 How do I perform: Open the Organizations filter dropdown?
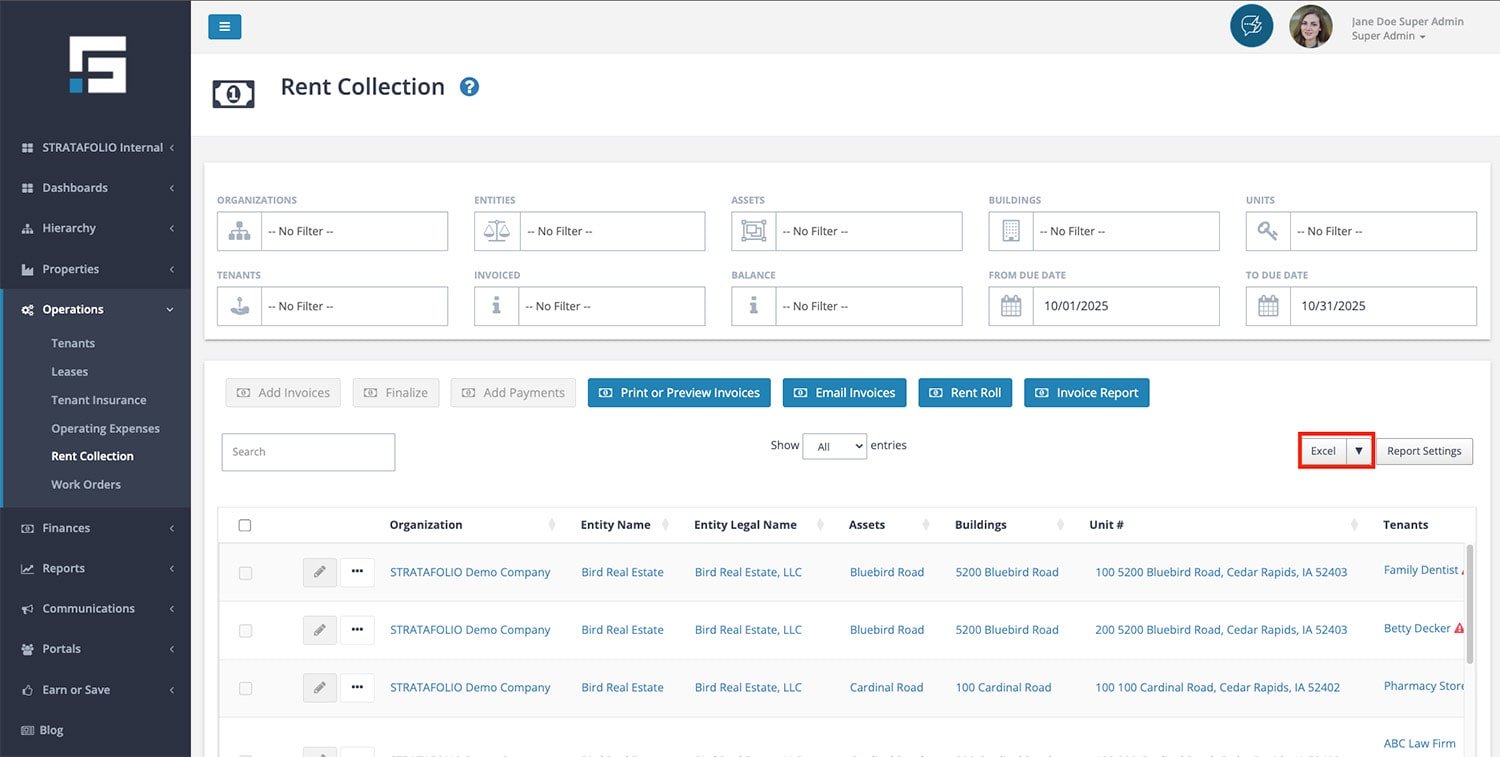[355, 231]
